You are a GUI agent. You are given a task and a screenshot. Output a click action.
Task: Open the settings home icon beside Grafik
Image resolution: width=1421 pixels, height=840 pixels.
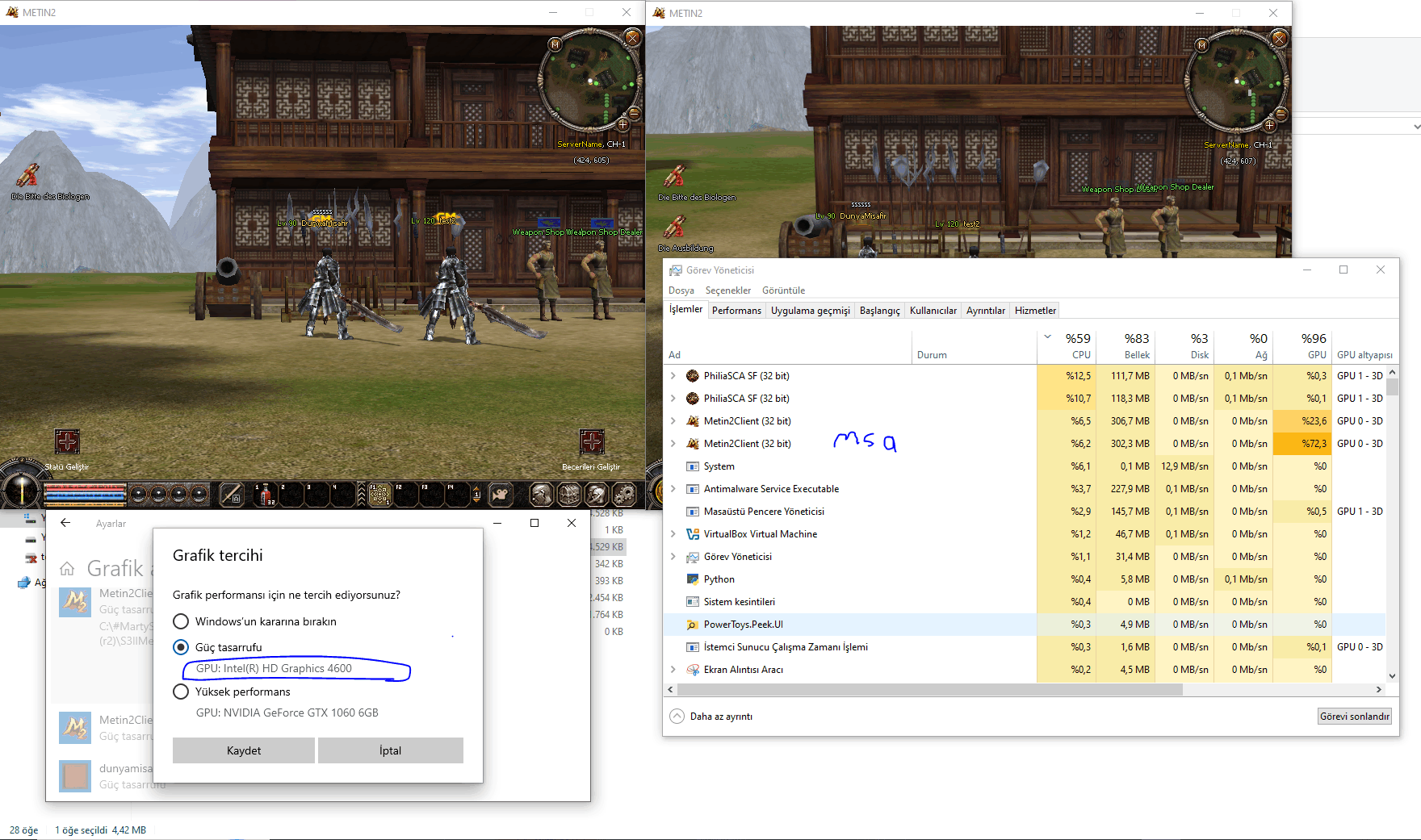[x=68, y=569]
